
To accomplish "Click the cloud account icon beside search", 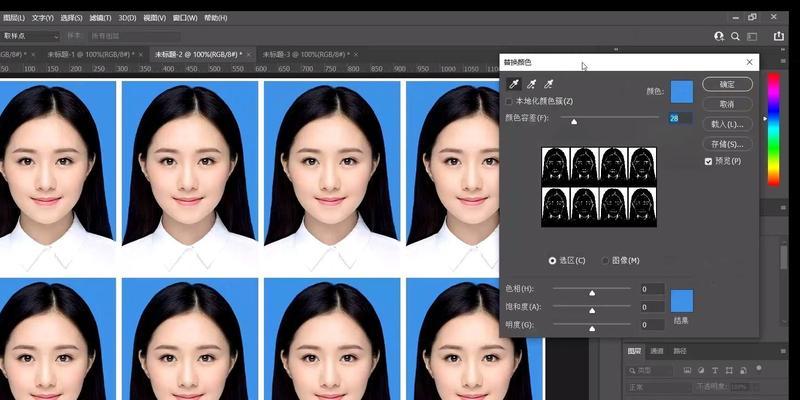I will click(x=719, y=36).
